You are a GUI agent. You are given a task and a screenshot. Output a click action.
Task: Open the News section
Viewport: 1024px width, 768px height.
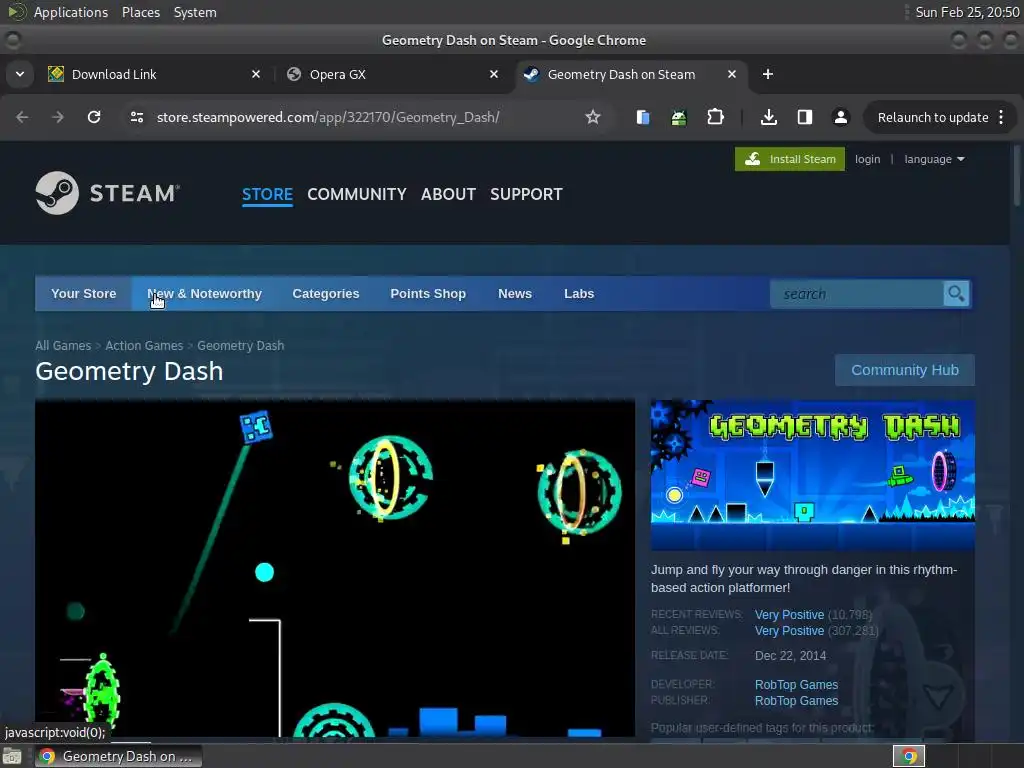point(515,293)
